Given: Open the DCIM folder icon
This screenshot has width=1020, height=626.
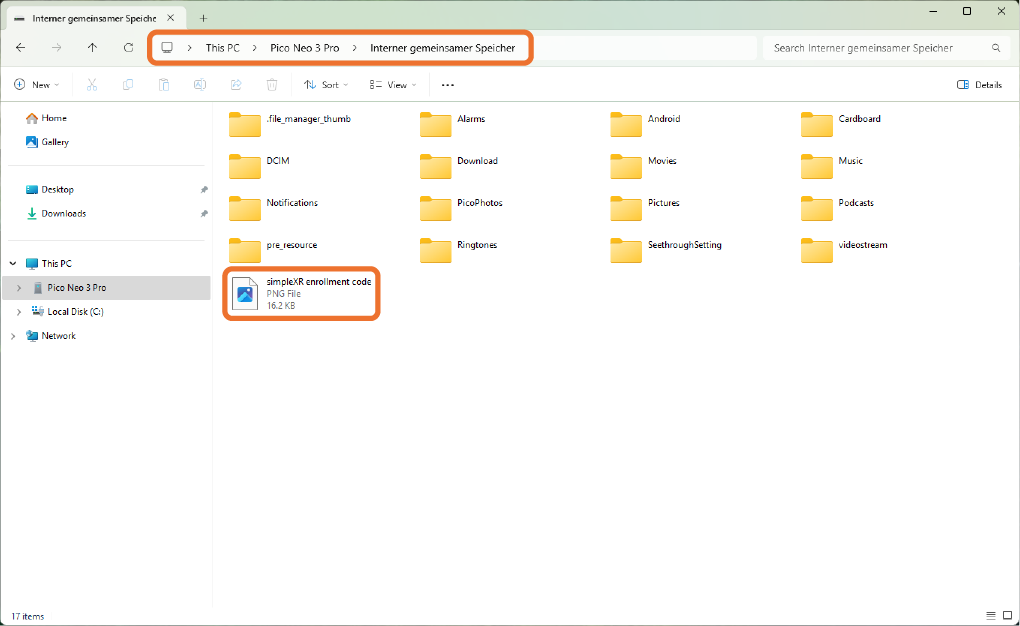Looking at the screenshot, I should [x=244, y=166].
